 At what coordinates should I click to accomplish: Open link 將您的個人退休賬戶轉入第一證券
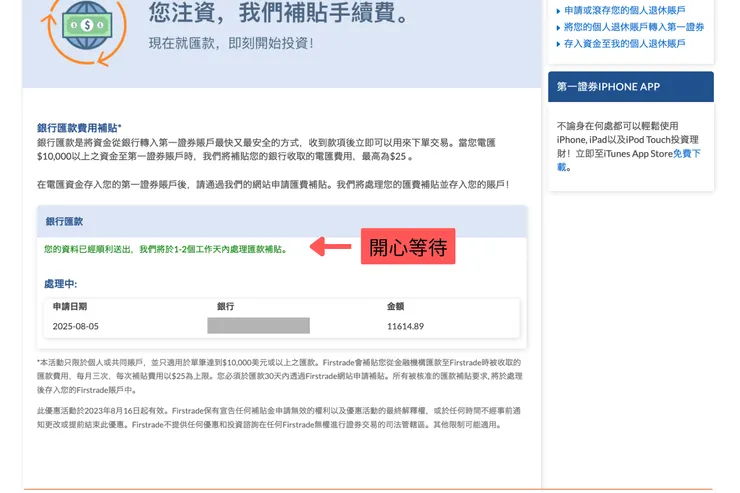pyautogui.click(x=634, y=27)
